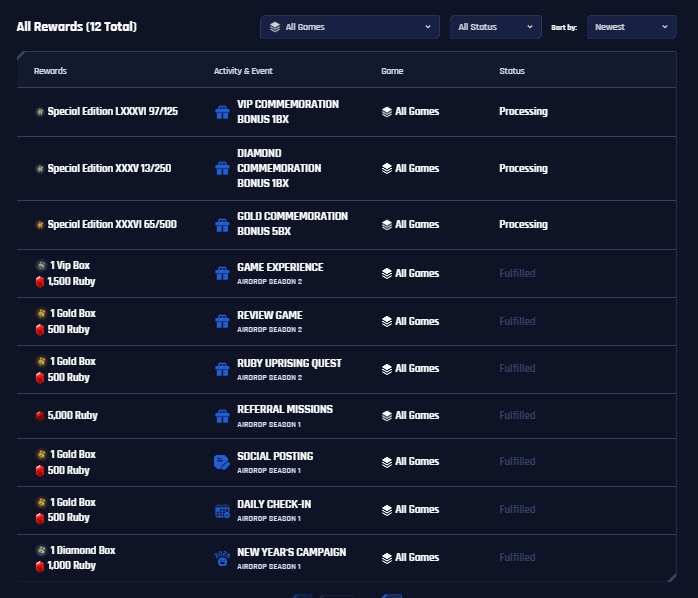
Task: Click the 5,000 Ruby reward text
Action: tap(73, 415)
